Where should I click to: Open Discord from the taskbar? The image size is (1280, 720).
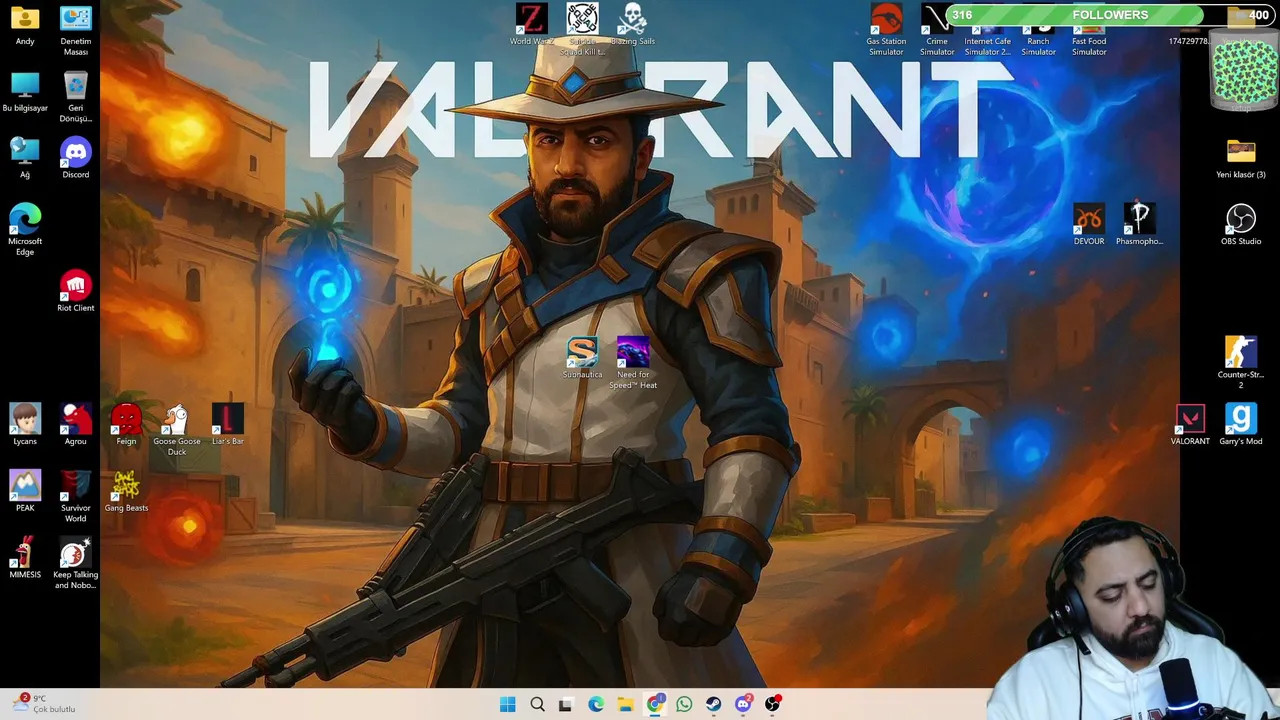743,704
